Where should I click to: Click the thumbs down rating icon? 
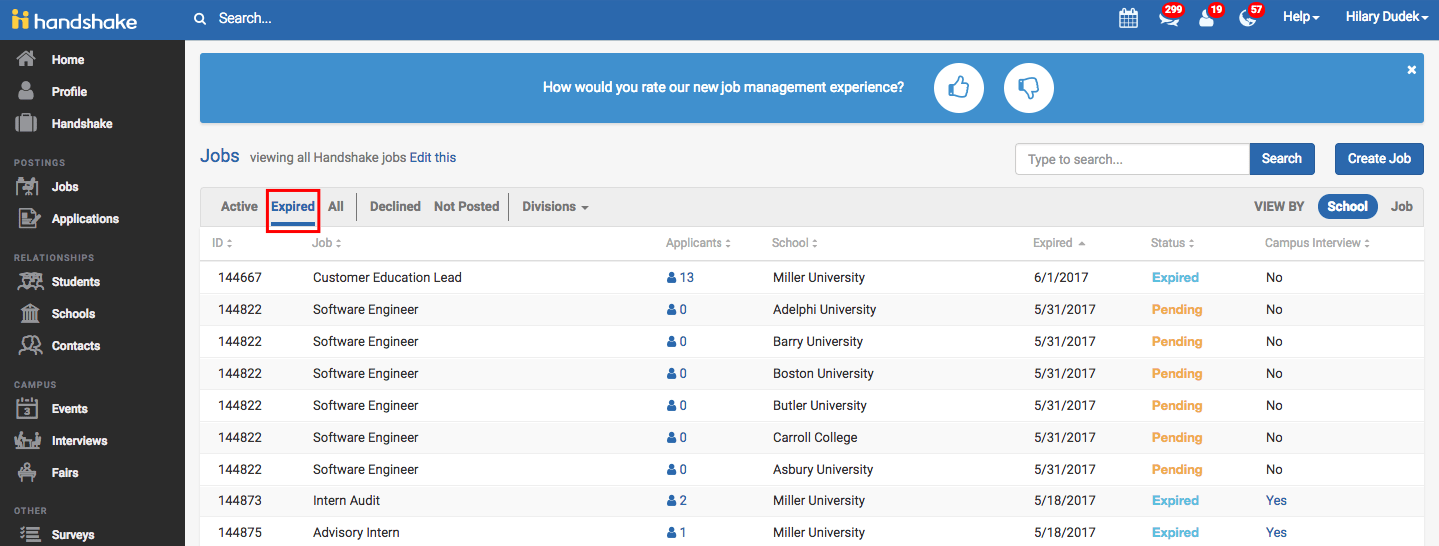[1029, 88]
